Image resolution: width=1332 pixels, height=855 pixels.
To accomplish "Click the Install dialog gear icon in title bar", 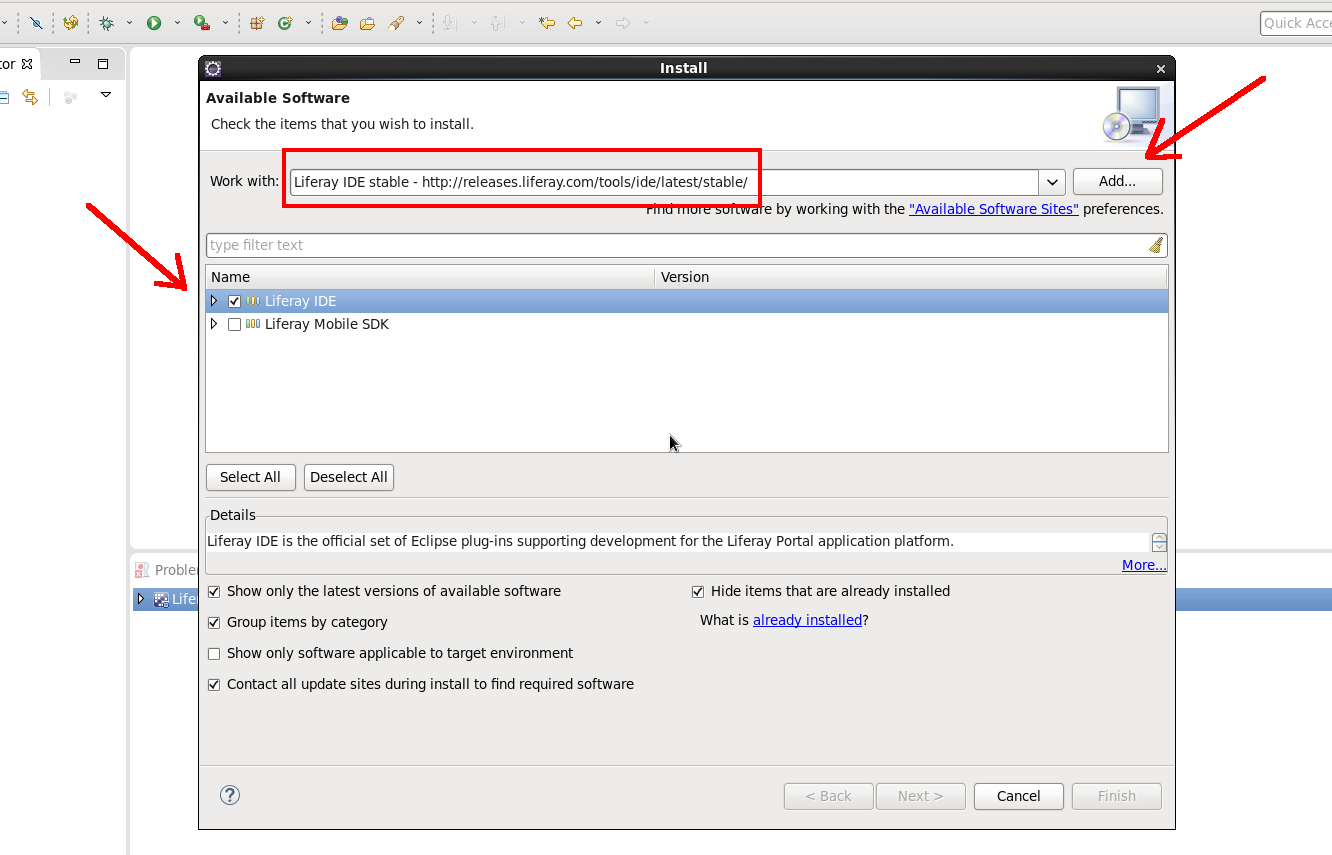I will click(x=213, y=68).
